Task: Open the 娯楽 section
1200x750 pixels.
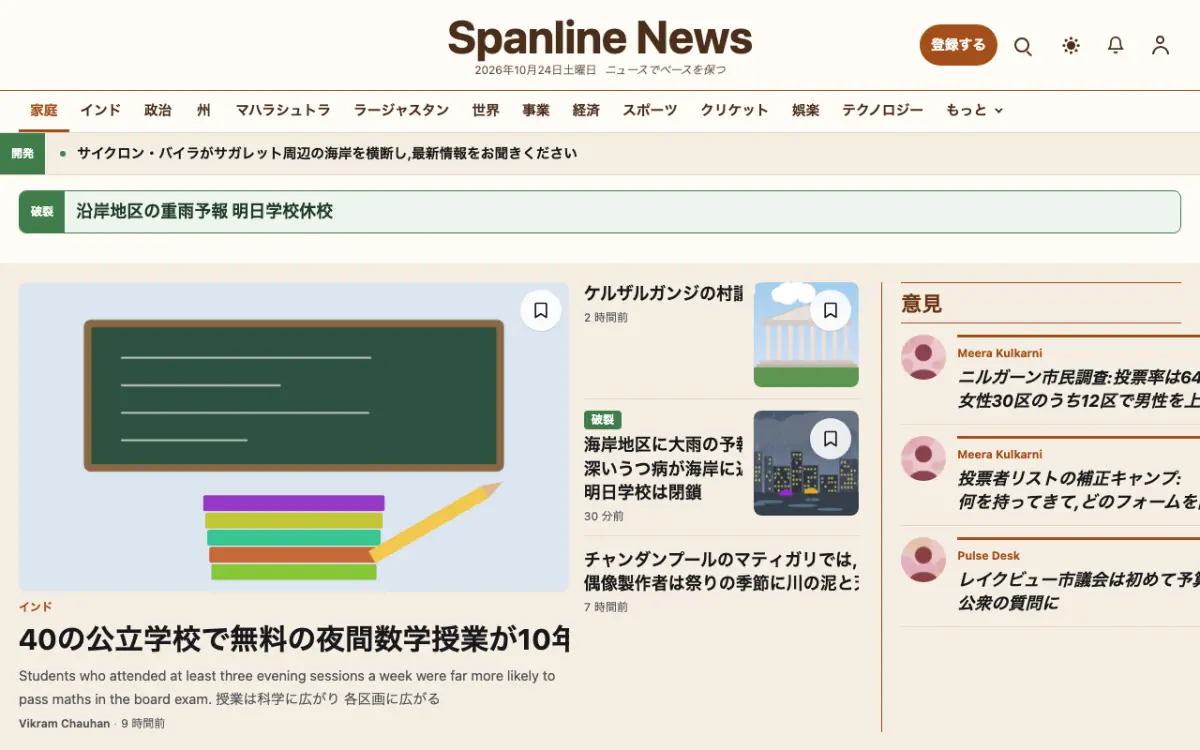Action: pos(806,110)
